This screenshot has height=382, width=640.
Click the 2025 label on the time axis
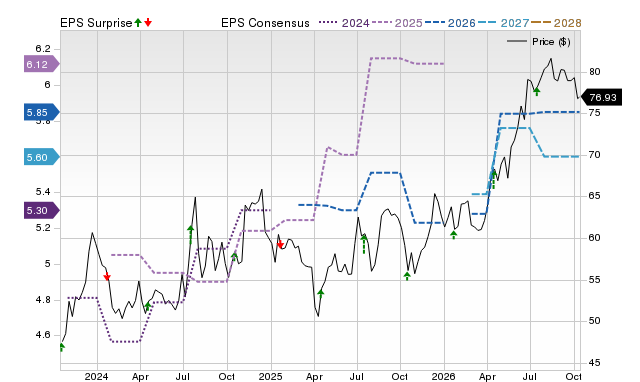point(270,376)
